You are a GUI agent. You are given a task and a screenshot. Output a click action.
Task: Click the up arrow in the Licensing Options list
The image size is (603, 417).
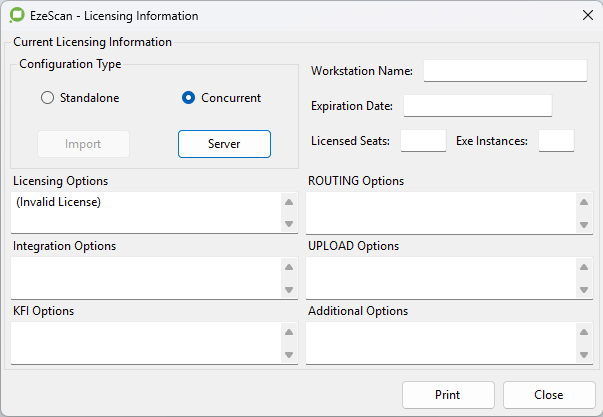(x=289, y=202)
